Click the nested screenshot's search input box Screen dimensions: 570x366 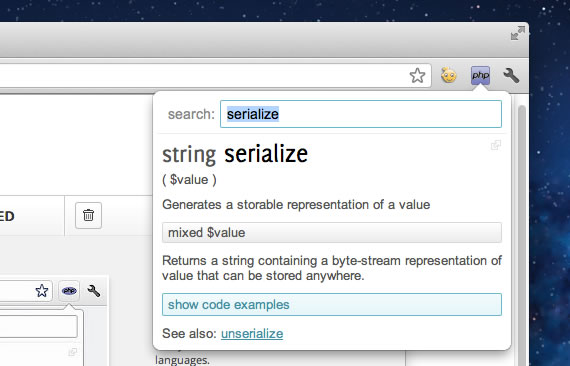(39, 326)
